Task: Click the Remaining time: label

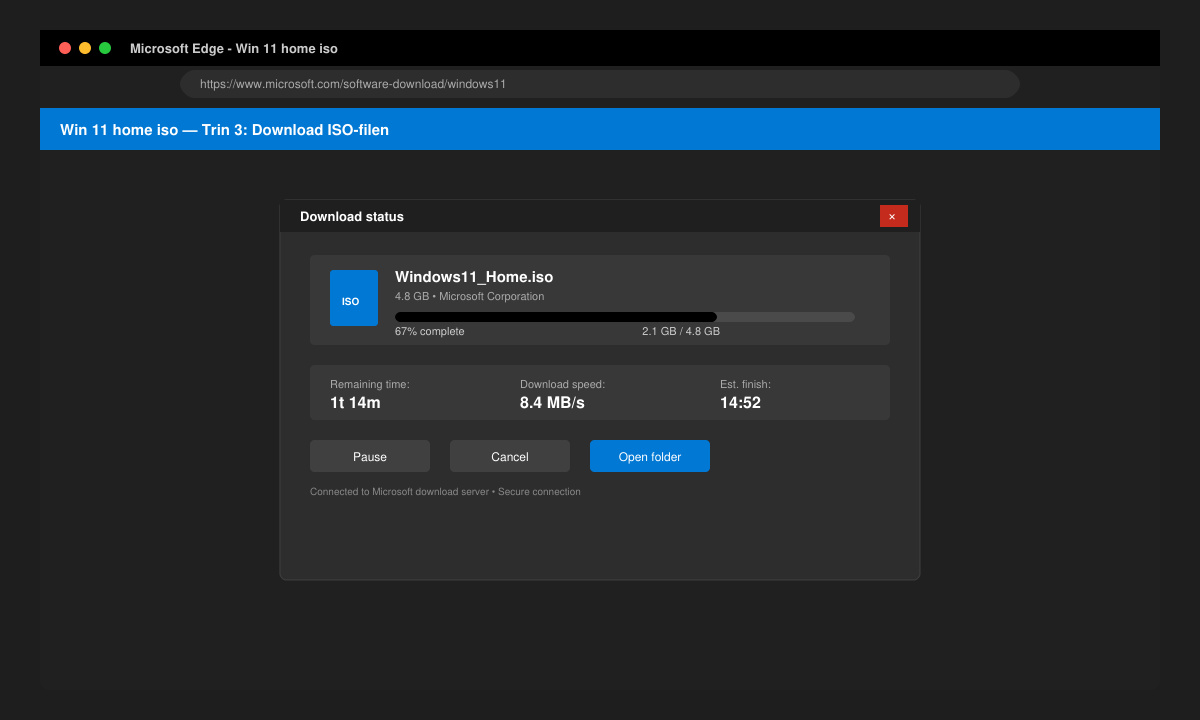Action: pyautogui.click(x=370, y=384)
